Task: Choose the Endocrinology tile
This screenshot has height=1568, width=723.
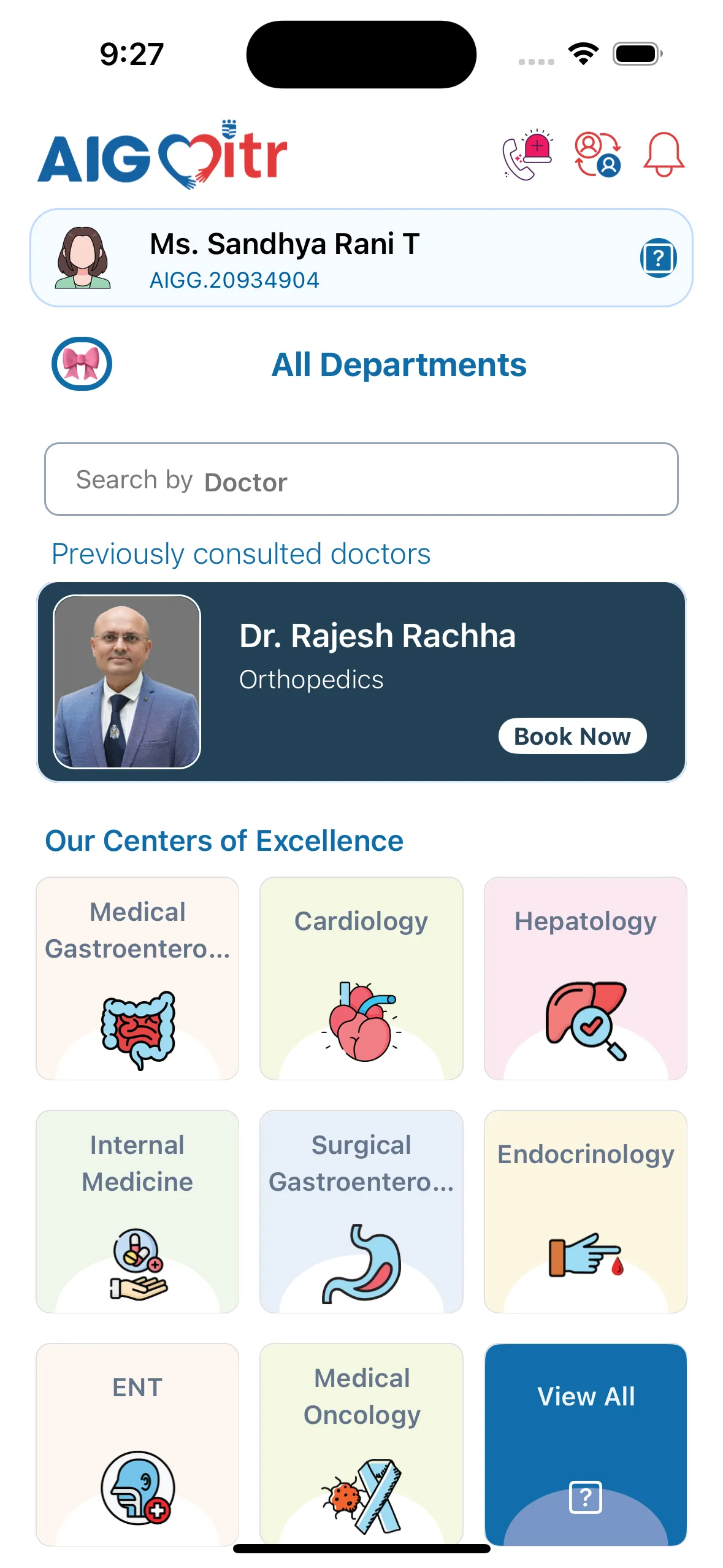Action: tap(585, 1211)
